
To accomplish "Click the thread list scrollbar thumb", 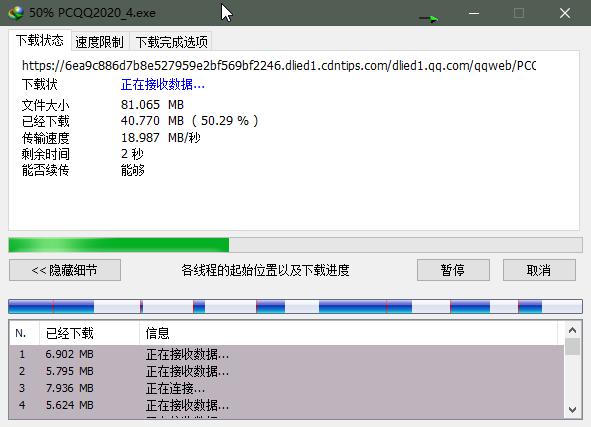I will [x=573, y=347].
